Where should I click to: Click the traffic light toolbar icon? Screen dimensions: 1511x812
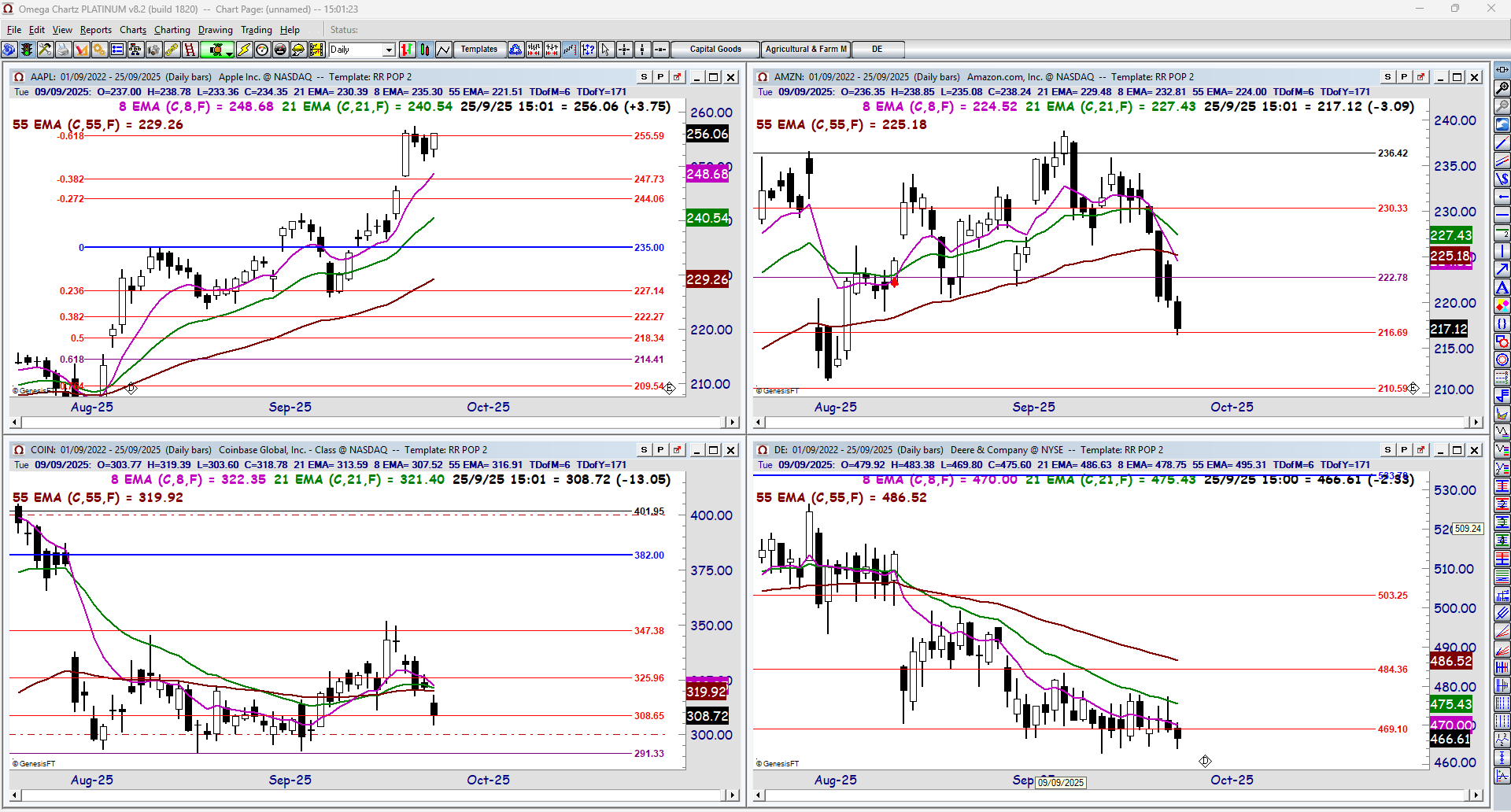point(27,50)
